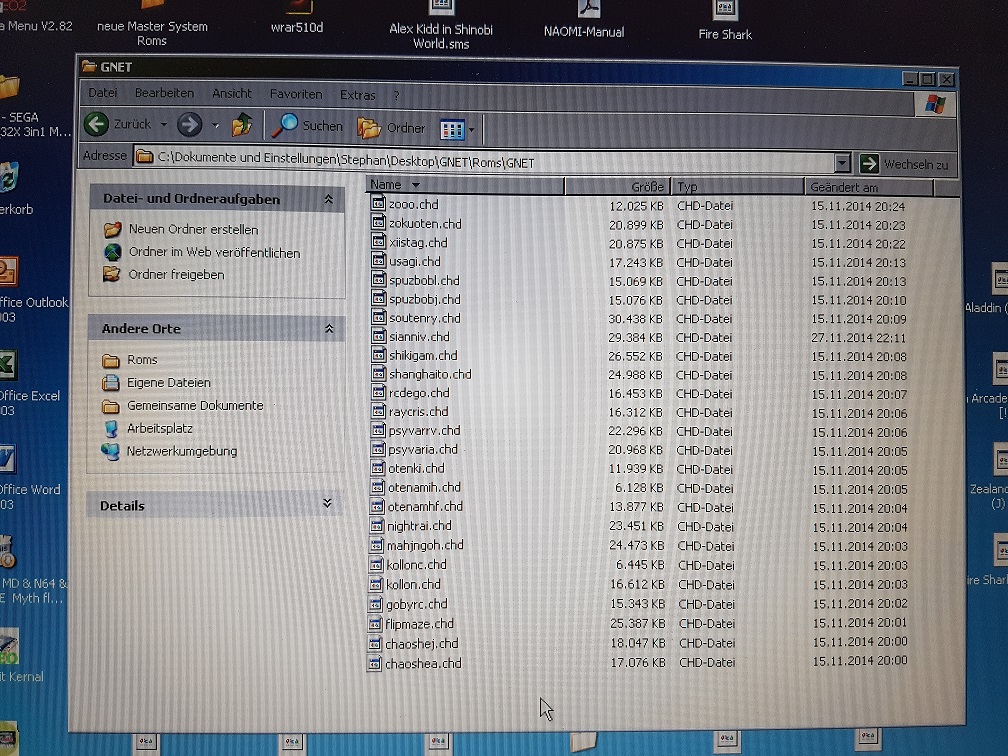This screenshot has width=1008, height=756.
Task: Expand the Details panel
Action: tap(327, 503)
